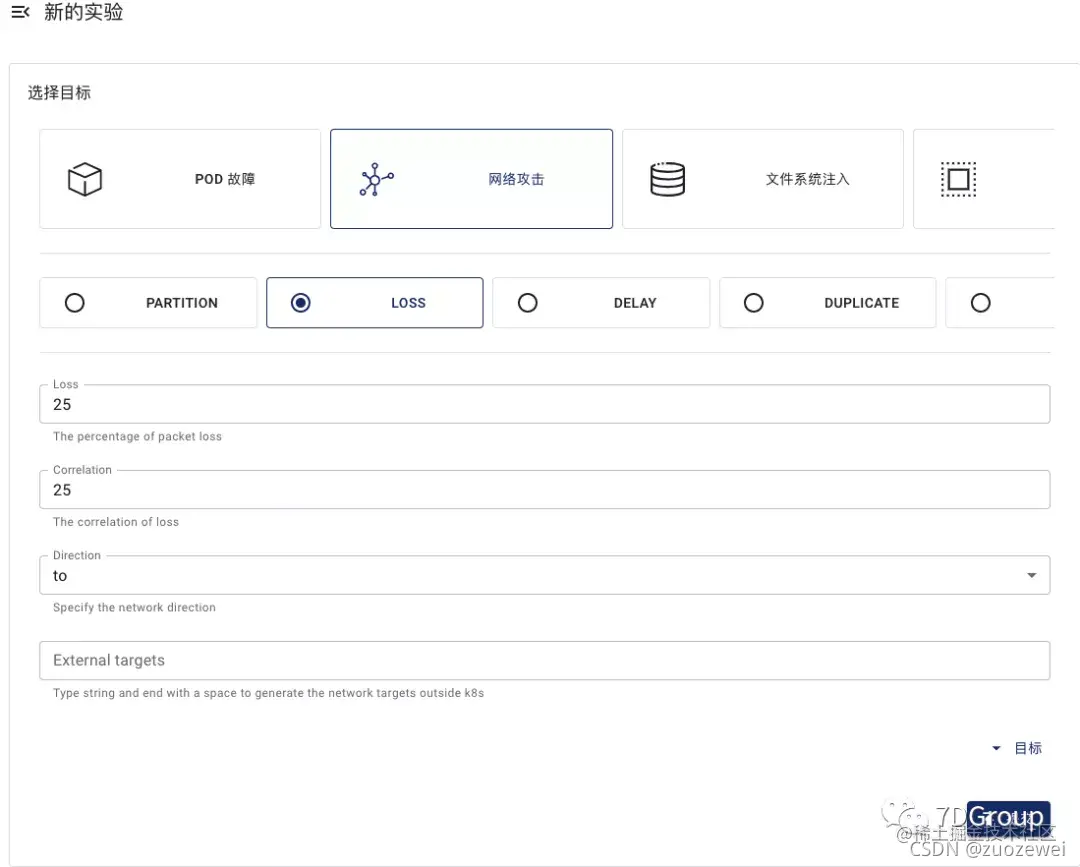Screen dimensions: 1080x867
Task: Click the rightmost fault type square icon
Action: tap(958, 178)
